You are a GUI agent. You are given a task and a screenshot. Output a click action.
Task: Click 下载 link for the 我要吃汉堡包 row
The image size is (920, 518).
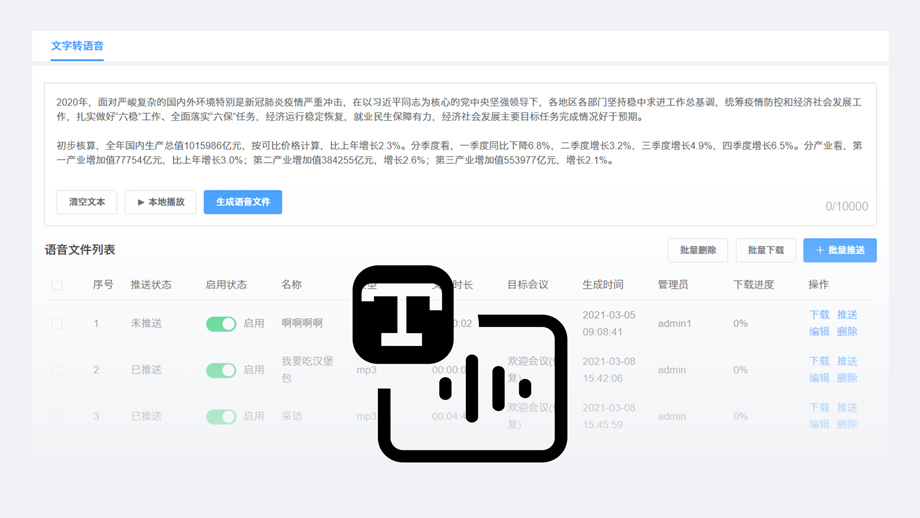click(819, 361)
